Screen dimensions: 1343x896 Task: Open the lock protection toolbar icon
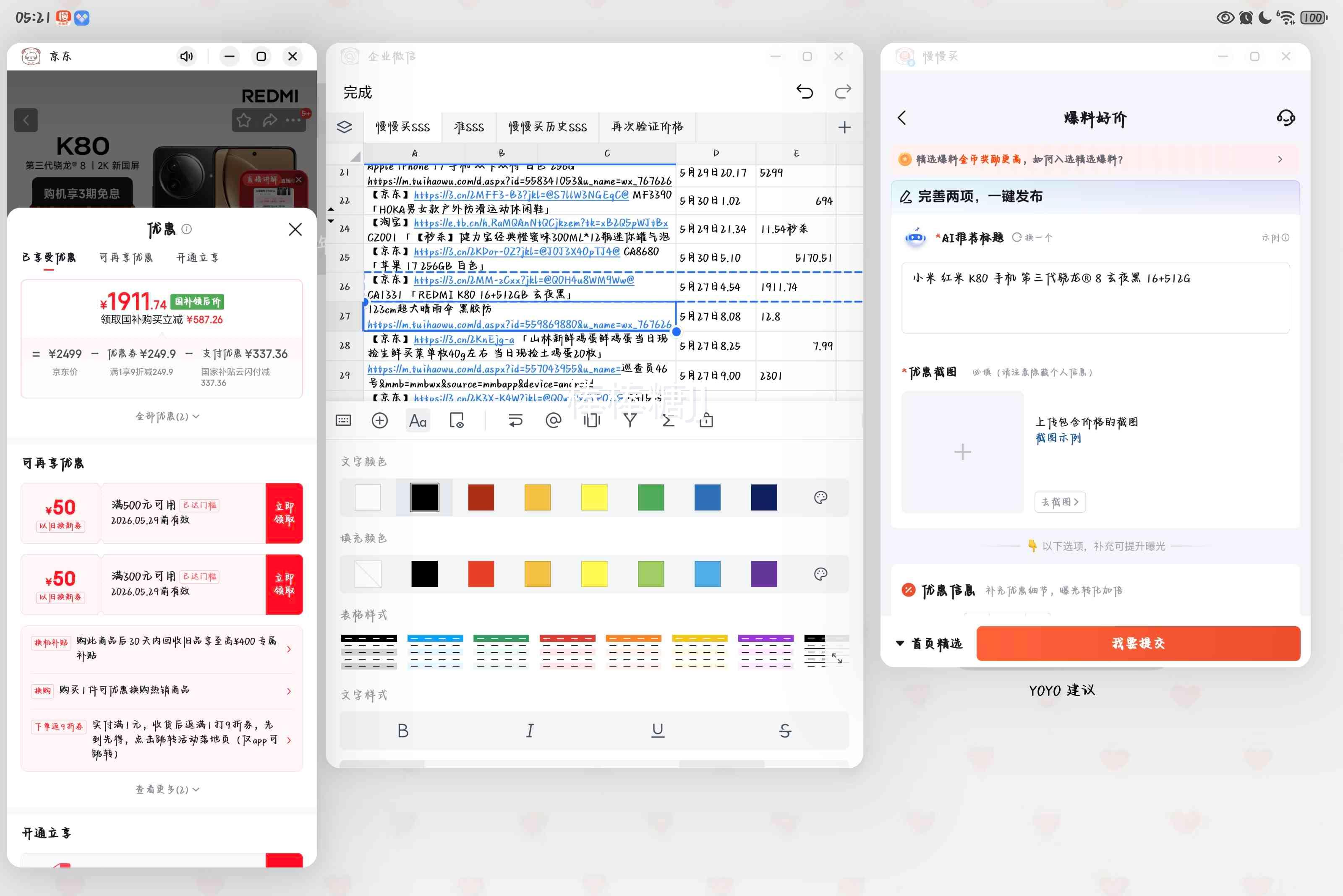(x=706, y=421)
